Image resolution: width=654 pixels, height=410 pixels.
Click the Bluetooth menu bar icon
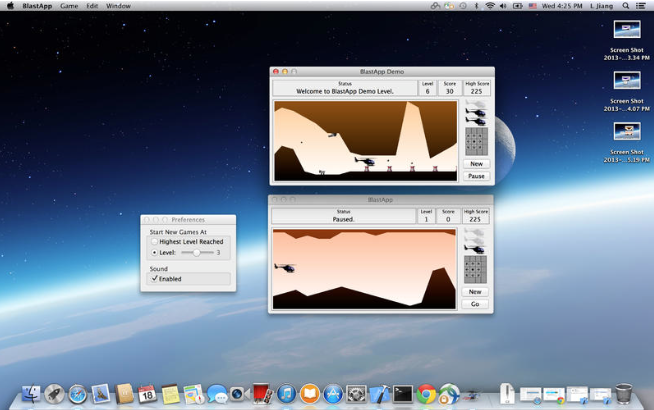pyautogui.click(x=477, y=6)
